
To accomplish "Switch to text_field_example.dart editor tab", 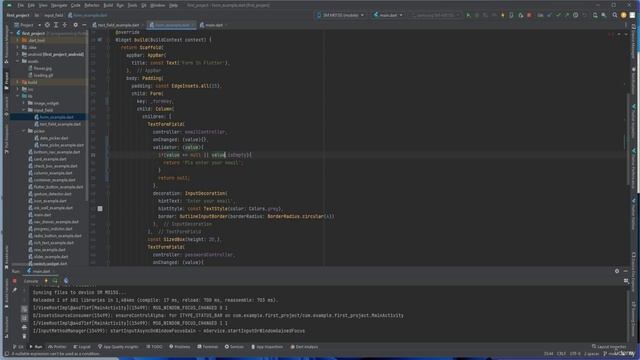I will (x=118, y=25).
